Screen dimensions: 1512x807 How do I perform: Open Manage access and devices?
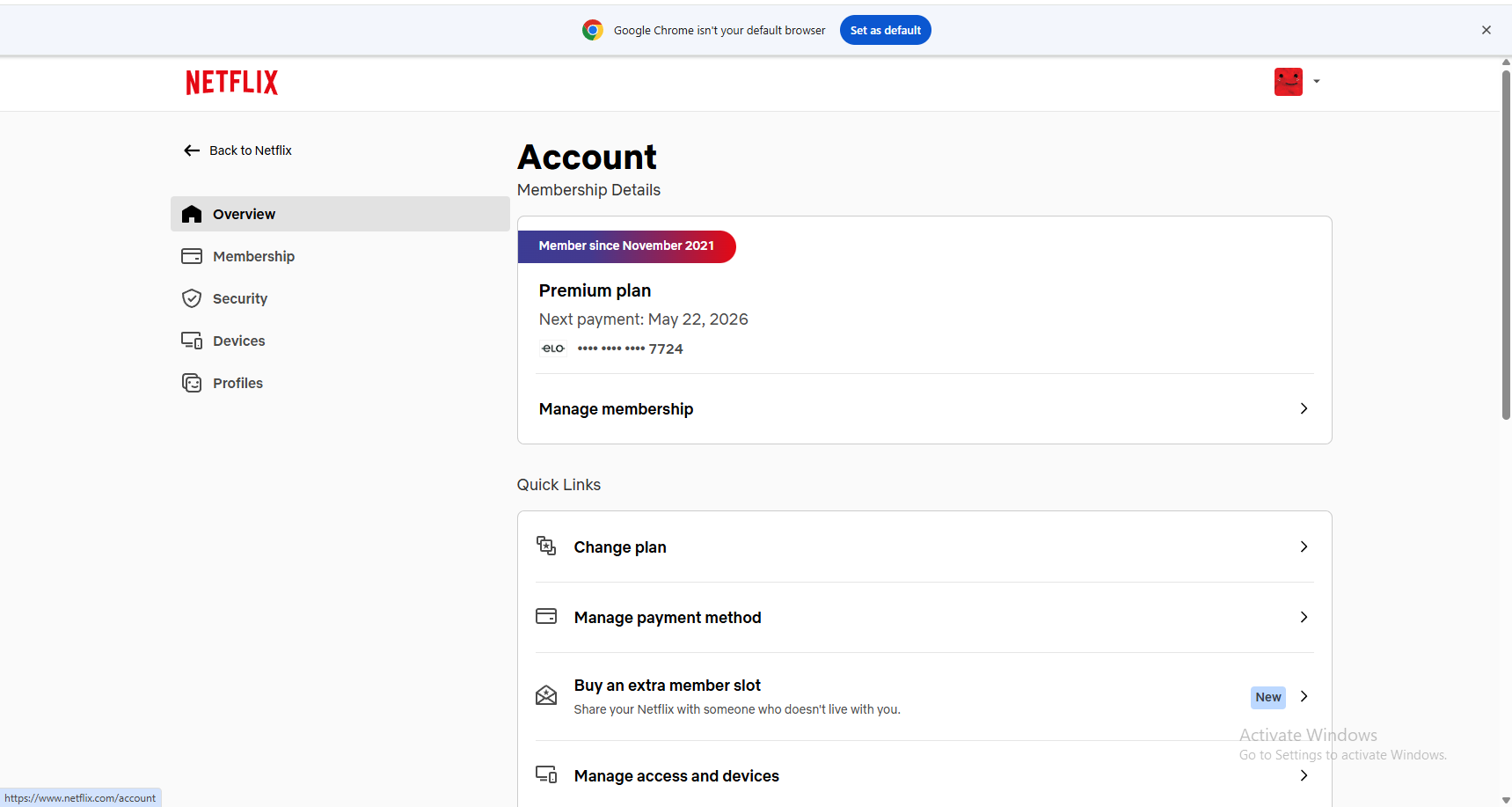pyautogui.click(x=924, y=774)
